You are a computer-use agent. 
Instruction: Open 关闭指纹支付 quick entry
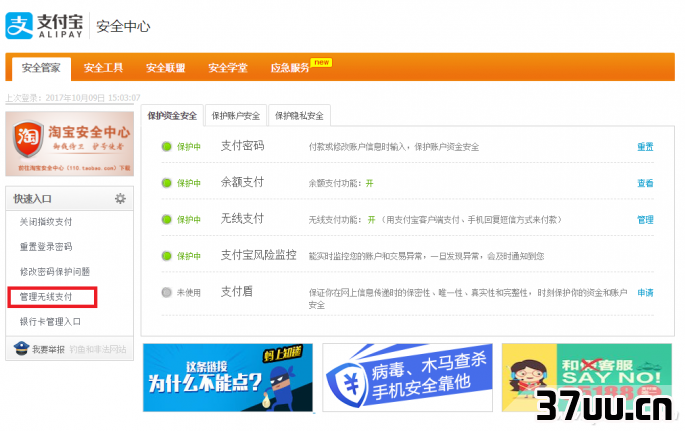[46, 222]
